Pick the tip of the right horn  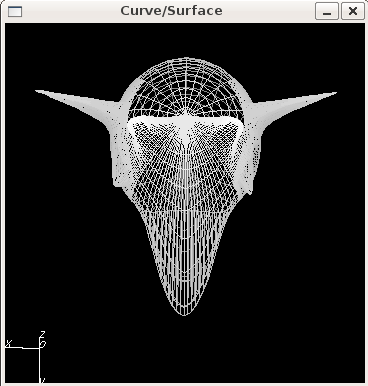[x=335, y=94]
